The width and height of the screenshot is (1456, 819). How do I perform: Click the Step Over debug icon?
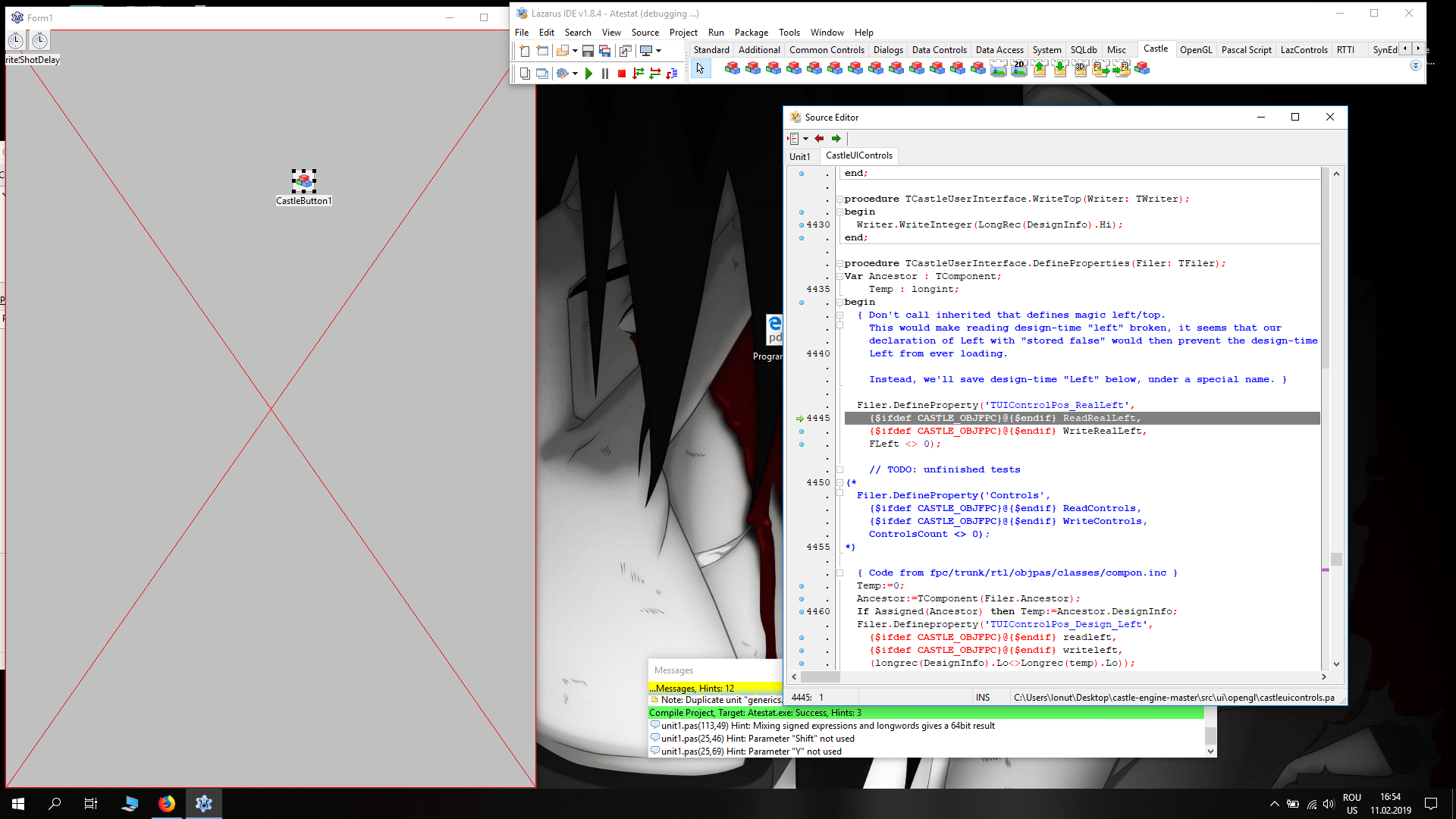pos(655,74)
